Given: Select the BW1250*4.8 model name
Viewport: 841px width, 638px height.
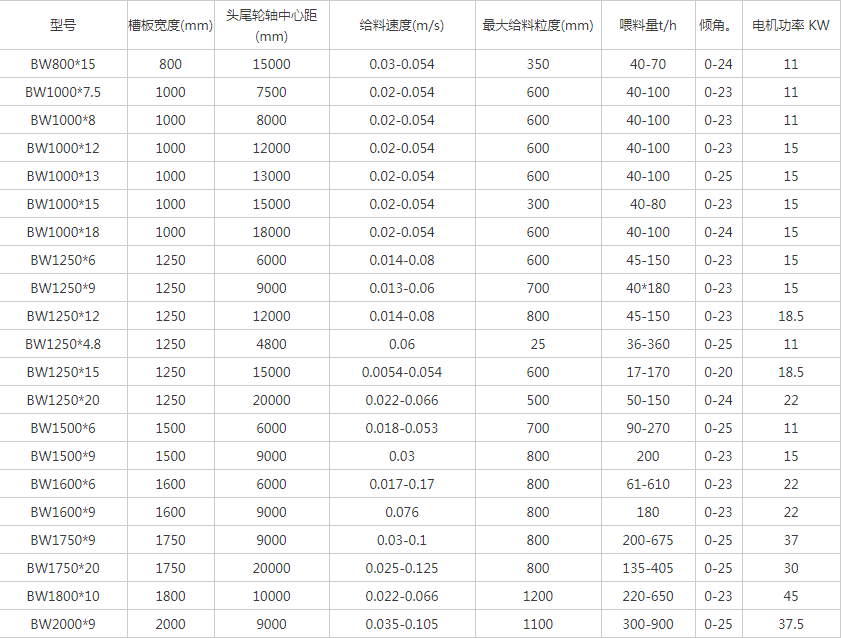Looking at the screenshot, I should (x=62, y=344).
